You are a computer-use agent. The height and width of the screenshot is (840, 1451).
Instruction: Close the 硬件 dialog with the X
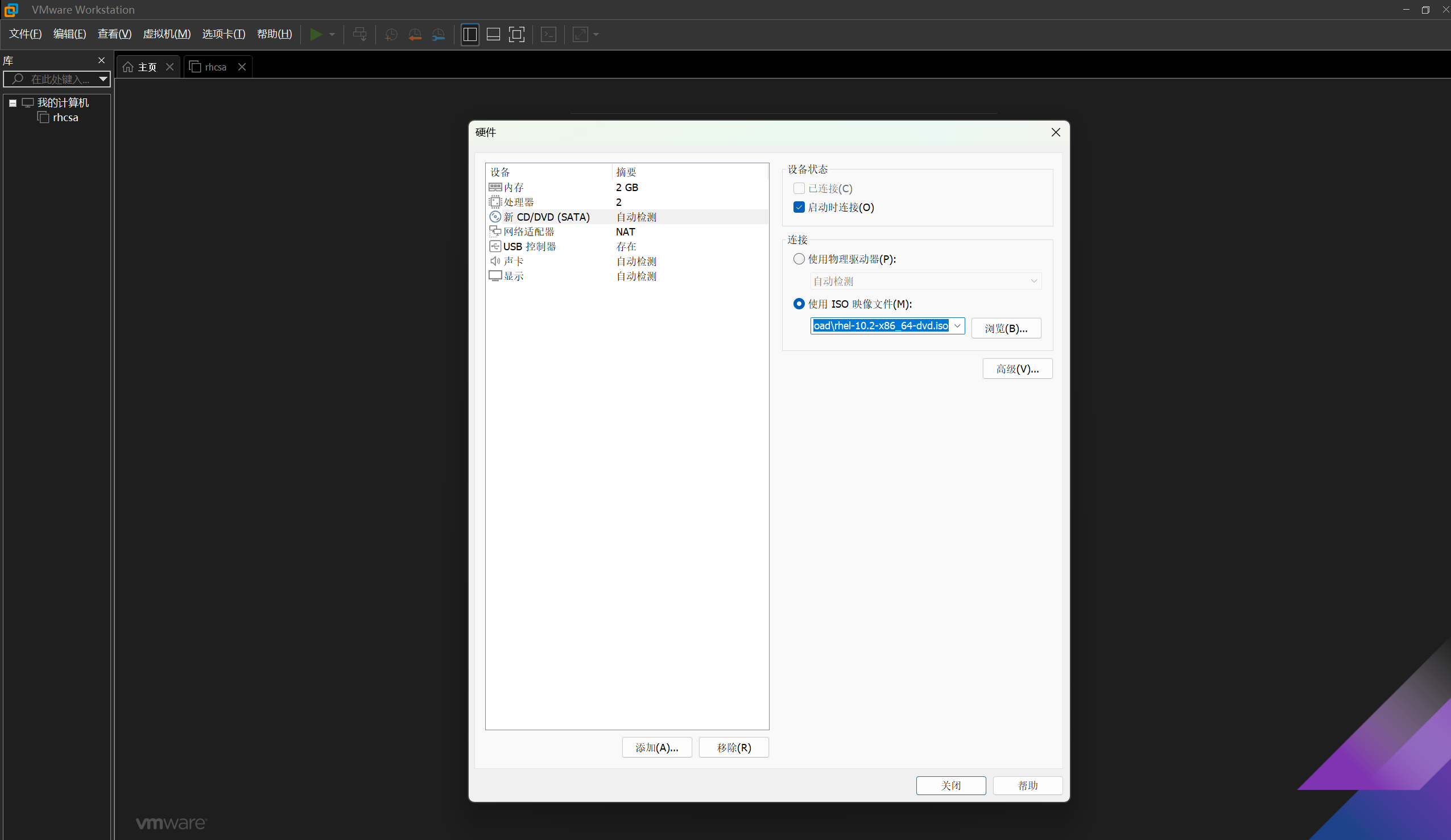click(1056, 133)
